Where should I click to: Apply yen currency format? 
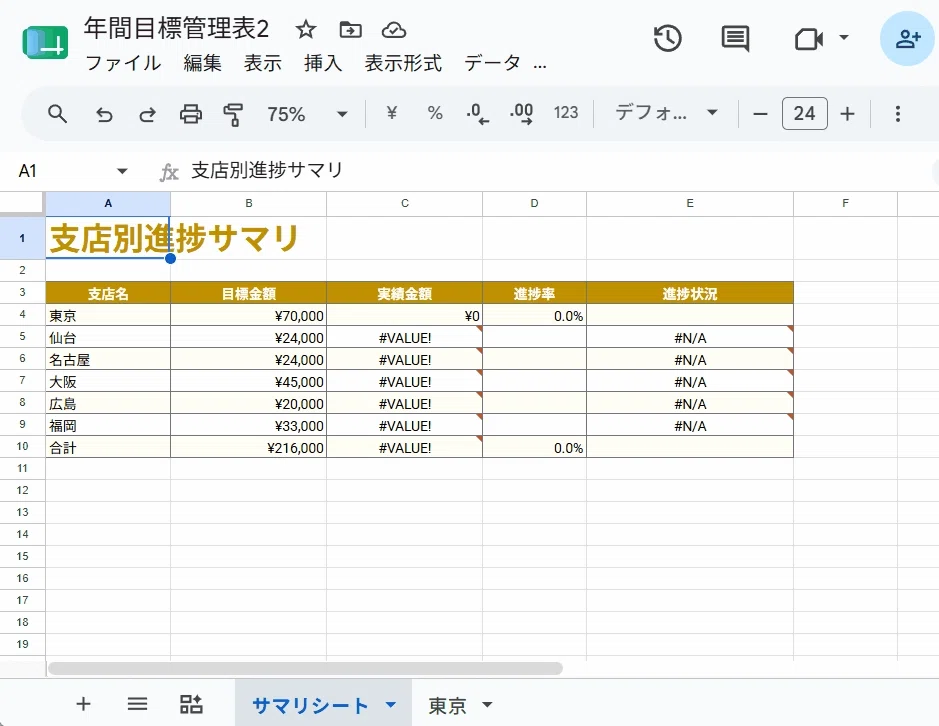[392, 113]
